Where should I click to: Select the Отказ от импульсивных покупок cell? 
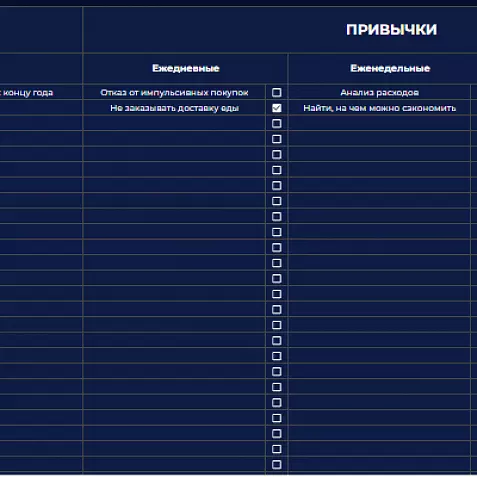pos(174,92)
